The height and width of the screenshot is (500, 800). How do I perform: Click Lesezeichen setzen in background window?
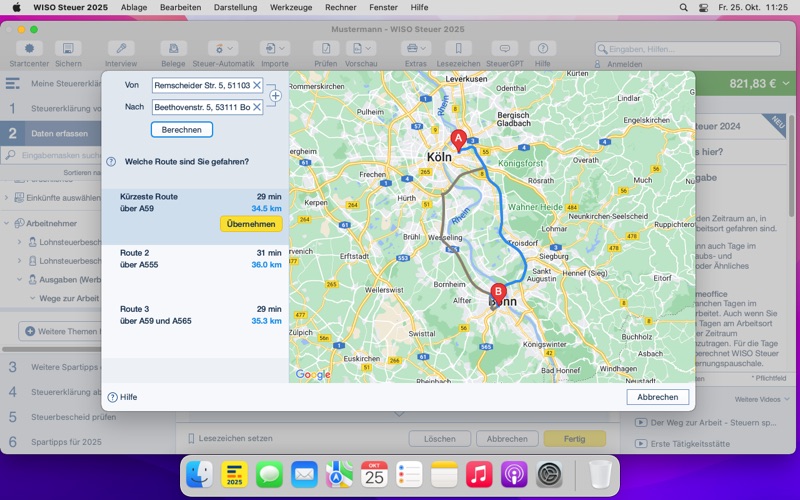[x=230, y=438]
